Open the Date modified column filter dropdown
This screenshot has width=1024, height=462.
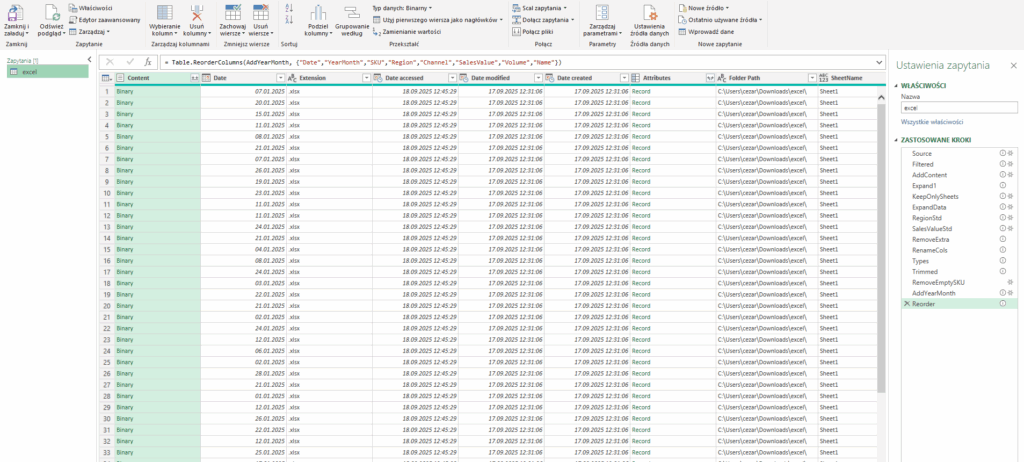tap(538, 78)
